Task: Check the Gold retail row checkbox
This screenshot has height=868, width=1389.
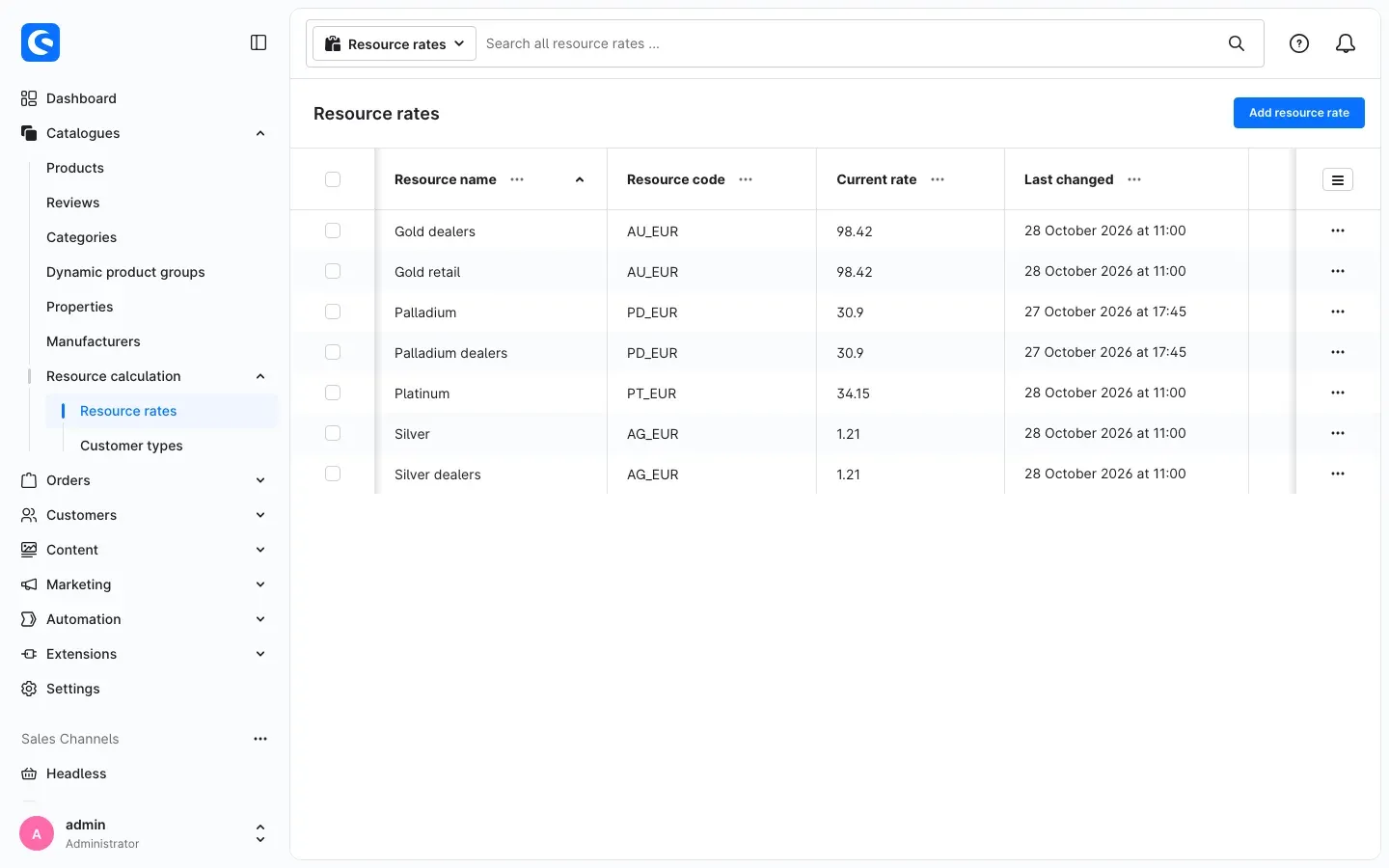Action: (333, 271)
